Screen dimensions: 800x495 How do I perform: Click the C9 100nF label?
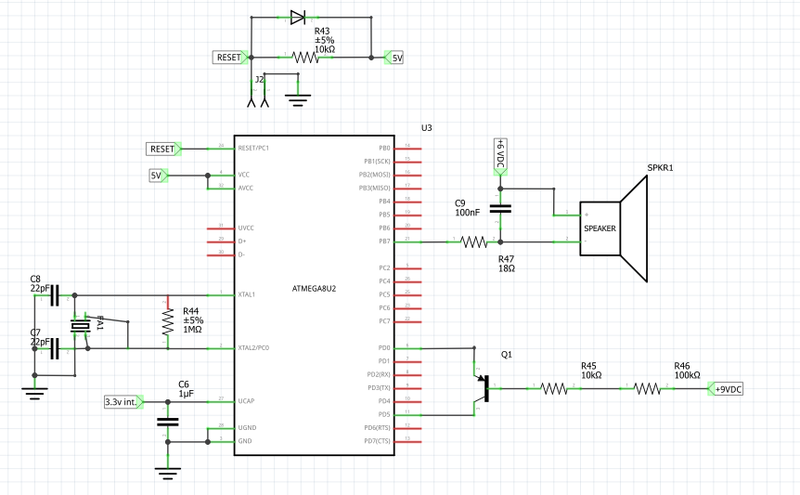[x=467, y=208]
